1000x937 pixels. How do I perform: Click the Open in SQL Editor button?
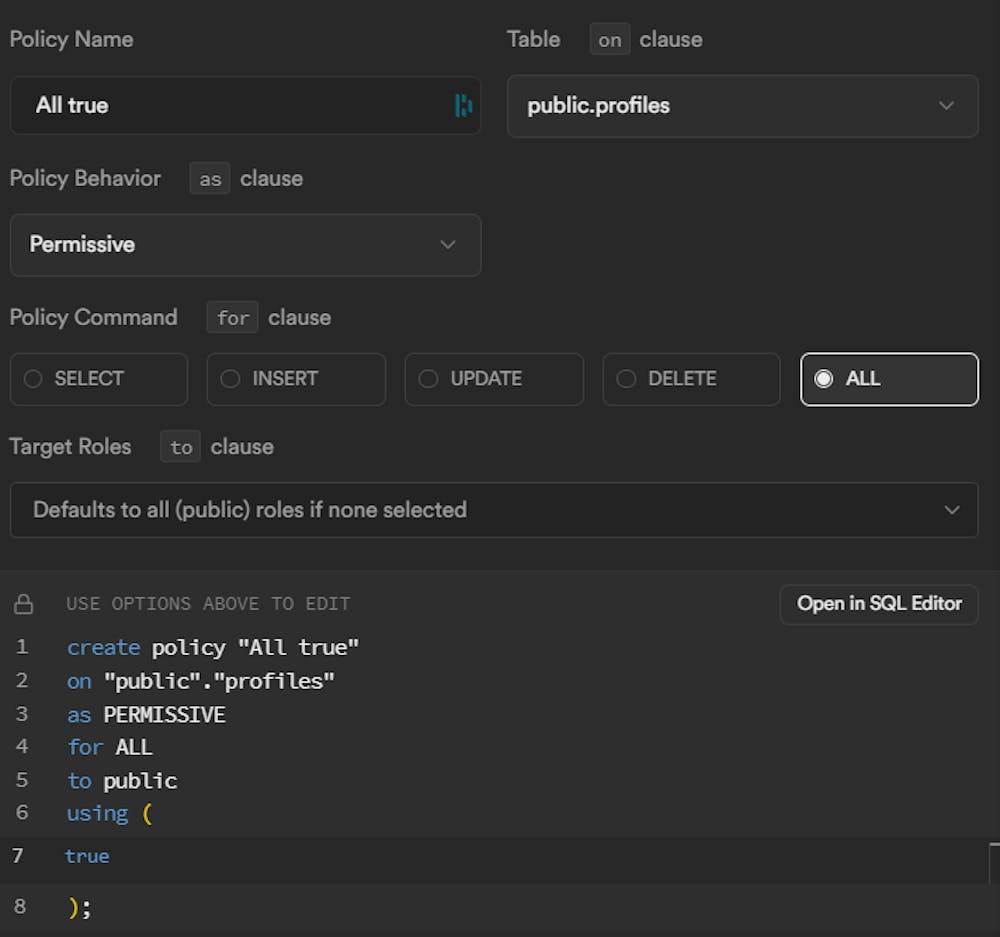pyautogui.click(x=879, y=604)
